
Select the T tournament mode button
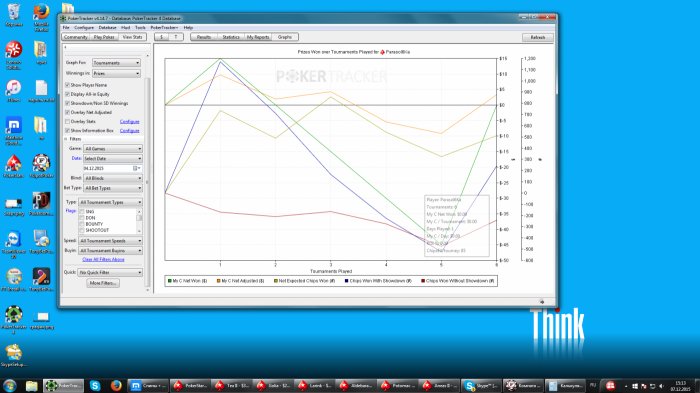pyautogui.click(x=176, y=37)
